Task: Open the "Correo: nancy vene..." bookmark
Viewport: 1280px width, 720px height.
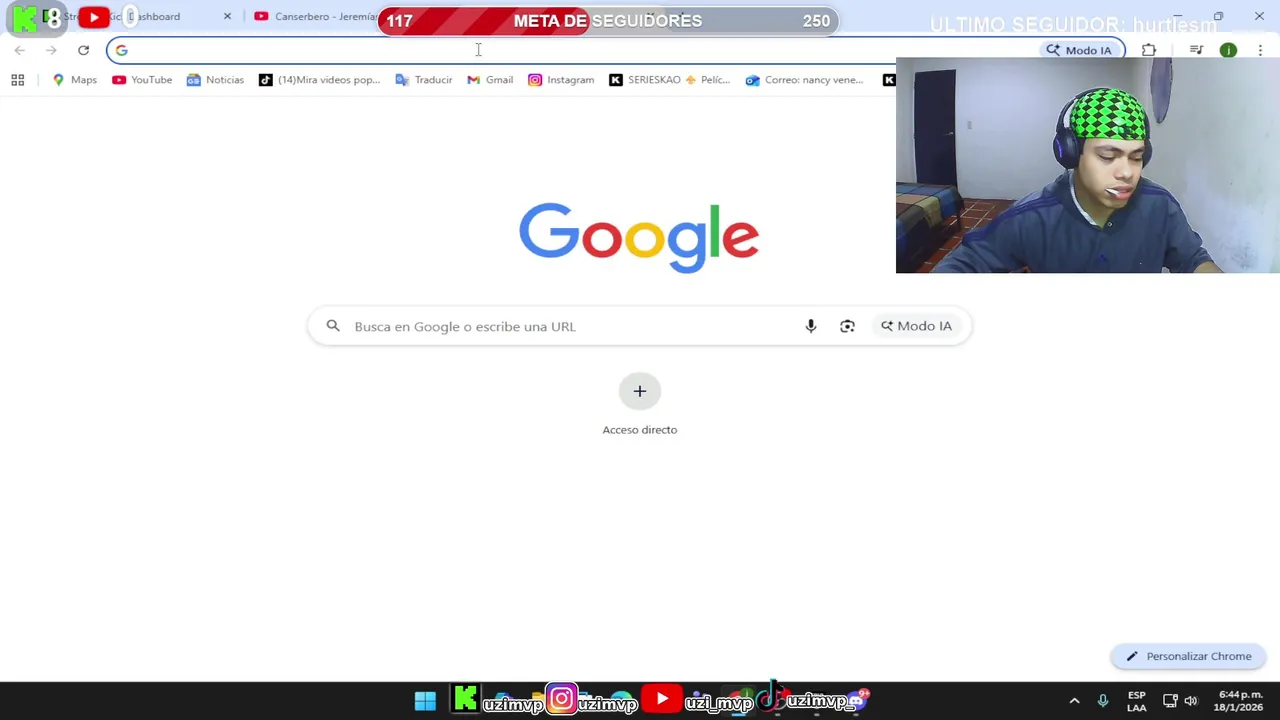Action: point(804,80)
